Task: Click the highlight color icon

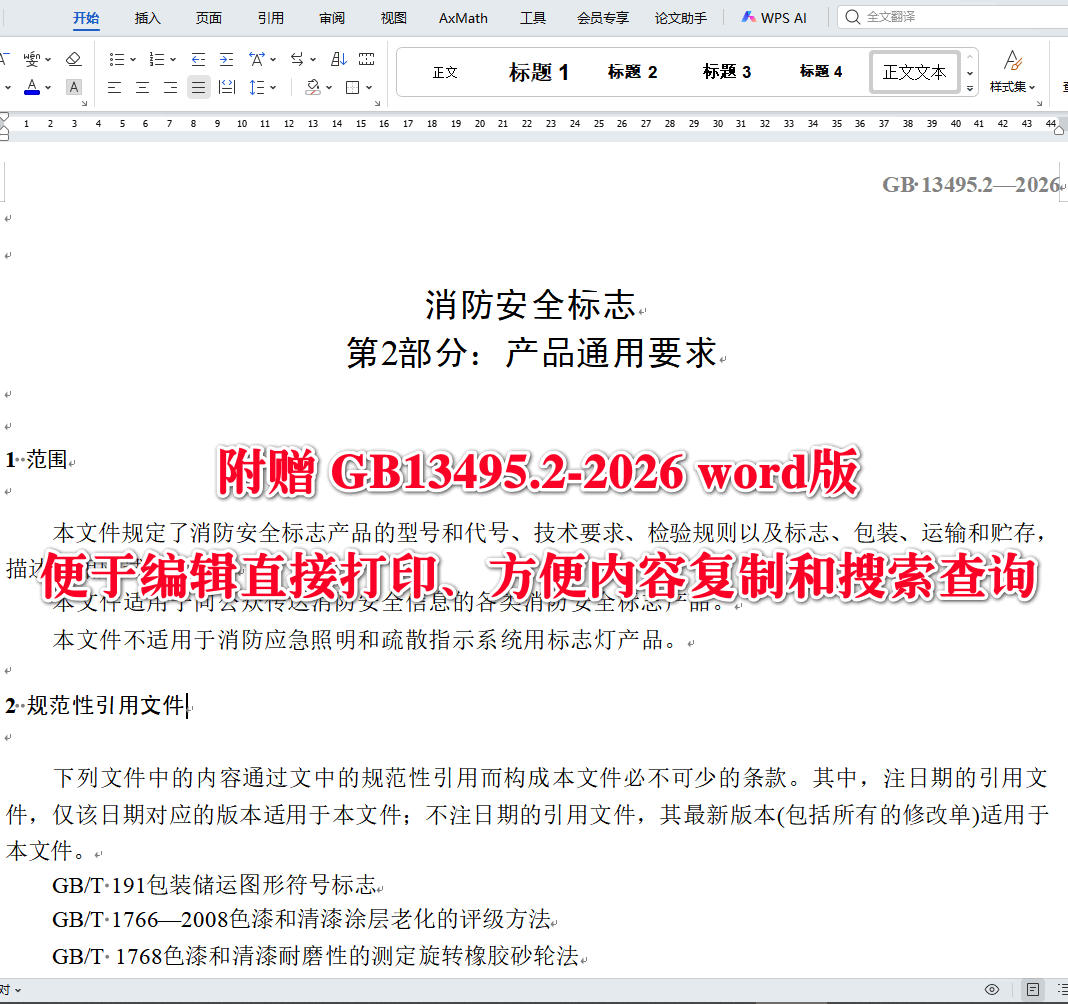Action: 74,87
